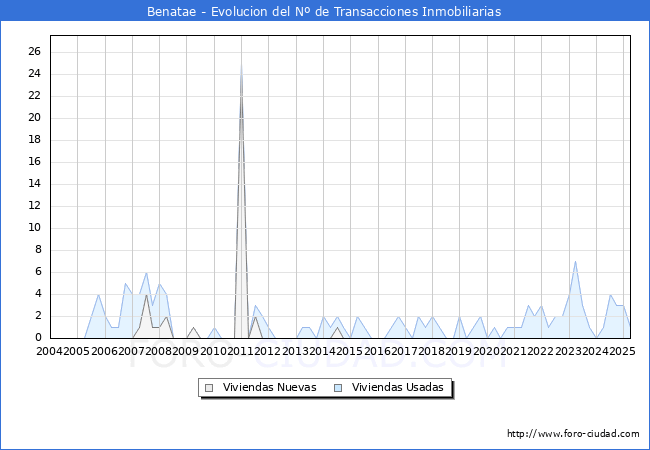Click the y-axis label 14
Image resolution: width=650 pixels, height=450 pixels.
click(x=35, y=183)
